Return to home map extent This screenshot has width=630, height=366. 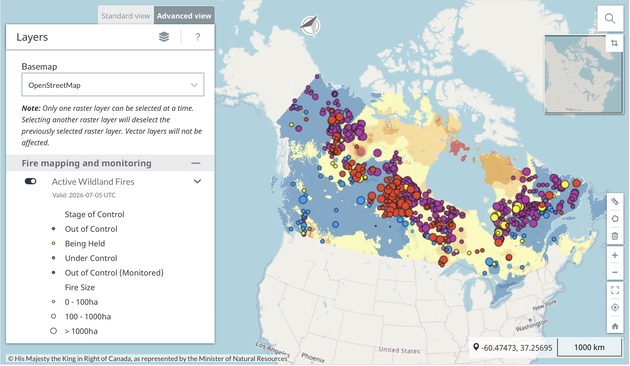click(615, 326)
